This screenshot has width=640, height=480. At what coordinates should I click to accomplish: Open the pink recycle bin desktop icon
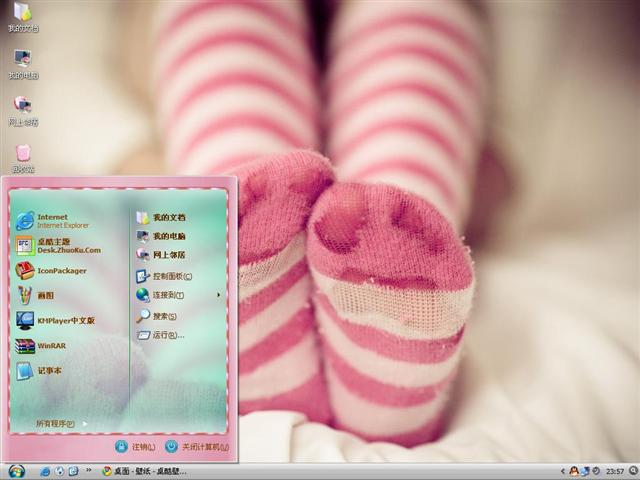tap(23, 158)
